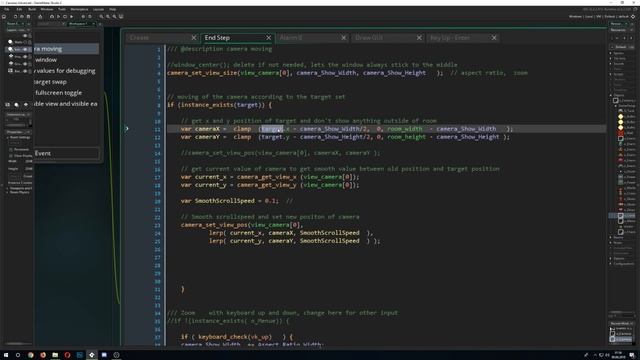This screenshot has width=640, height=360.
Task: Run the game with the Play icon
Action: point(58,17)
